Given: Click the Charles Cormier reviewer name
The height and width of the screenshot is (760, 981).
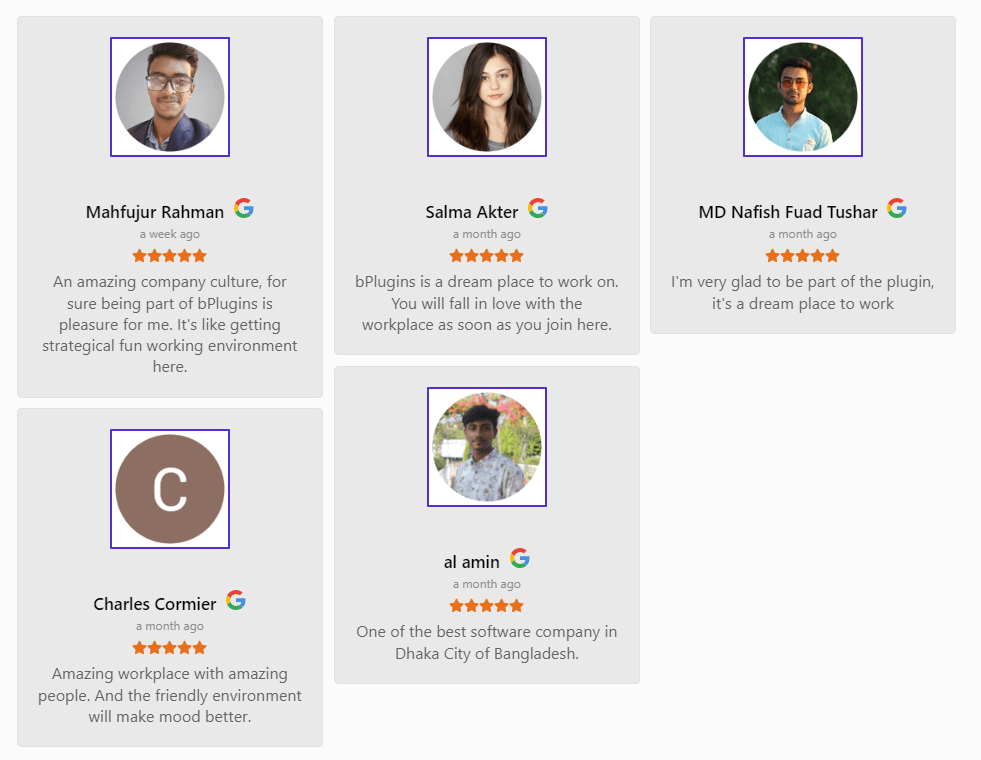Looking at the screenshot, I should (155, 604).
